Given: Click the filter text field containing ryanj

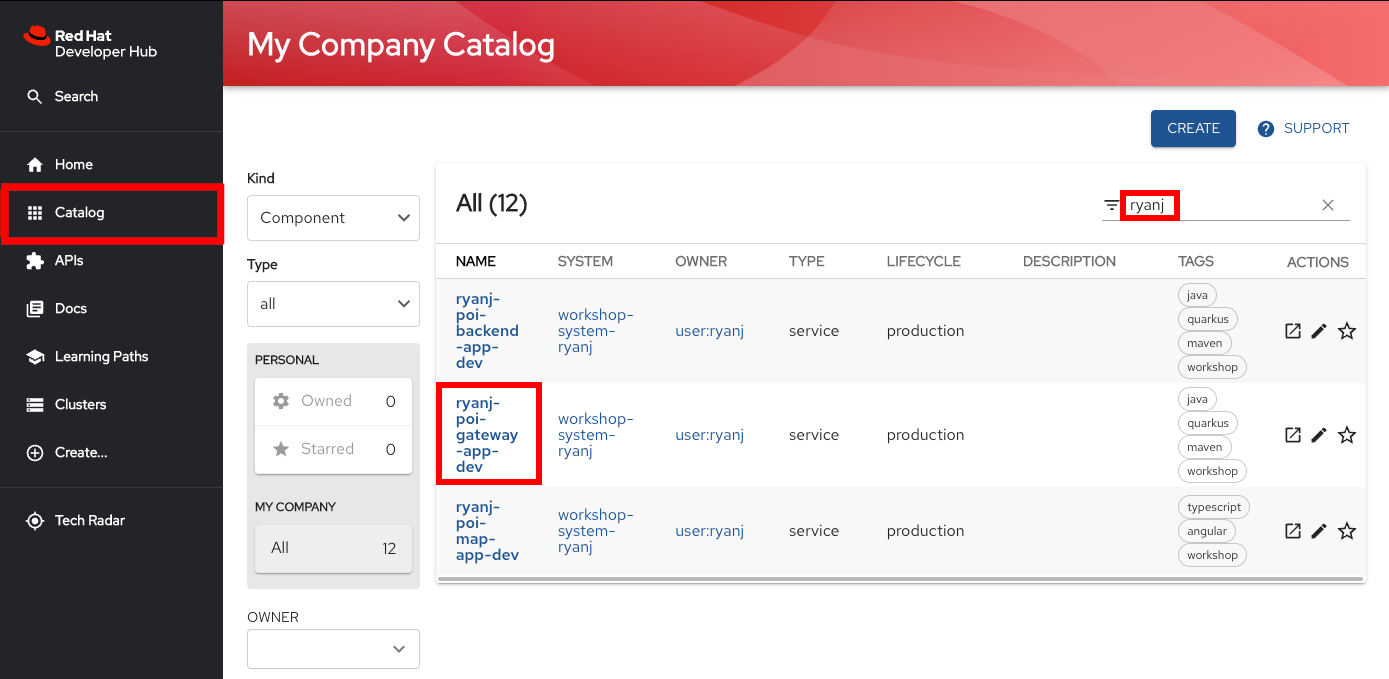Looking at the screenshot, I should tap(1219, 205).
